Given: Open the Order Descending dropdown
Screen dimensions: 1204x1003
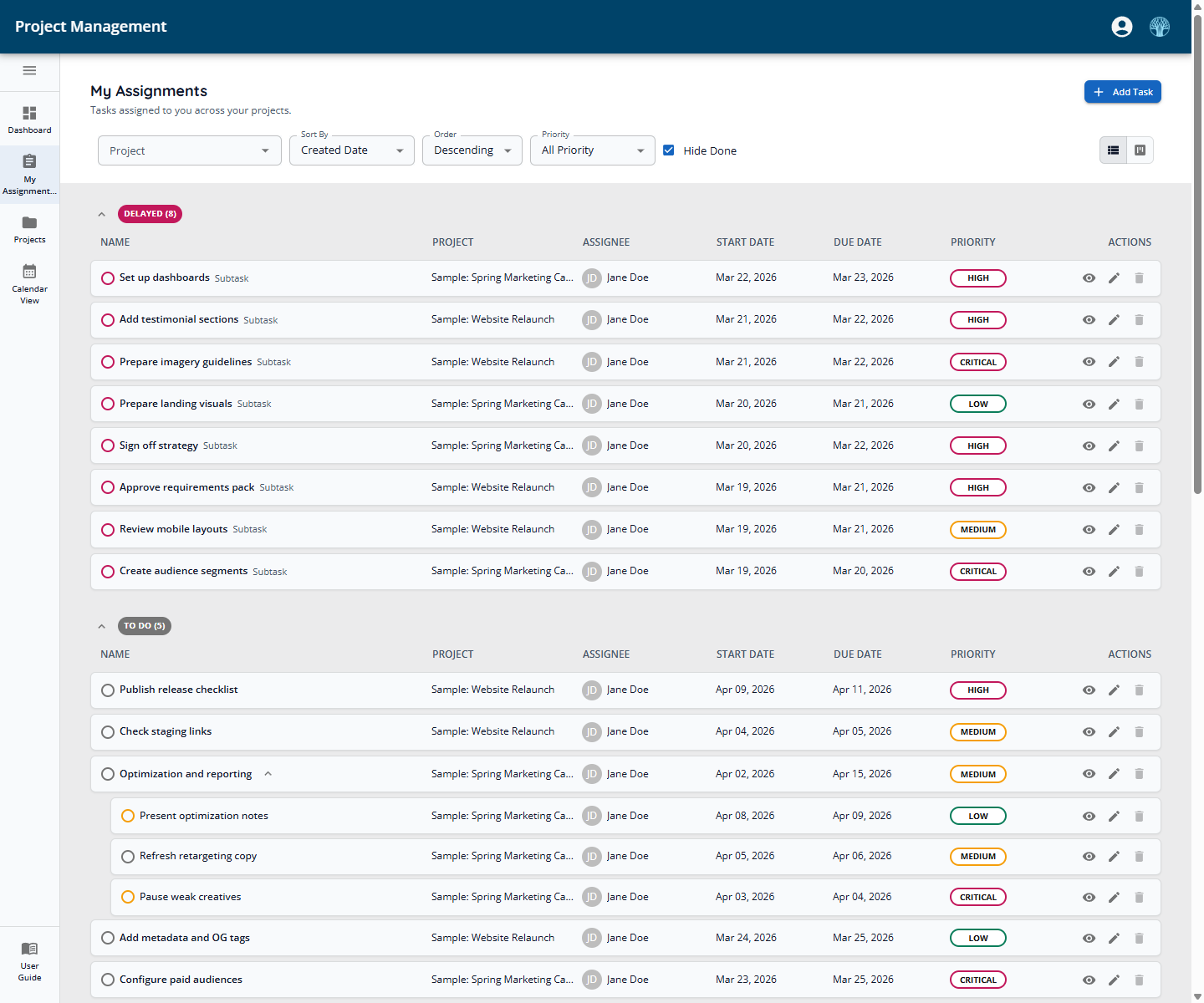Looking at the screenshot, I should tap(472, 150).
